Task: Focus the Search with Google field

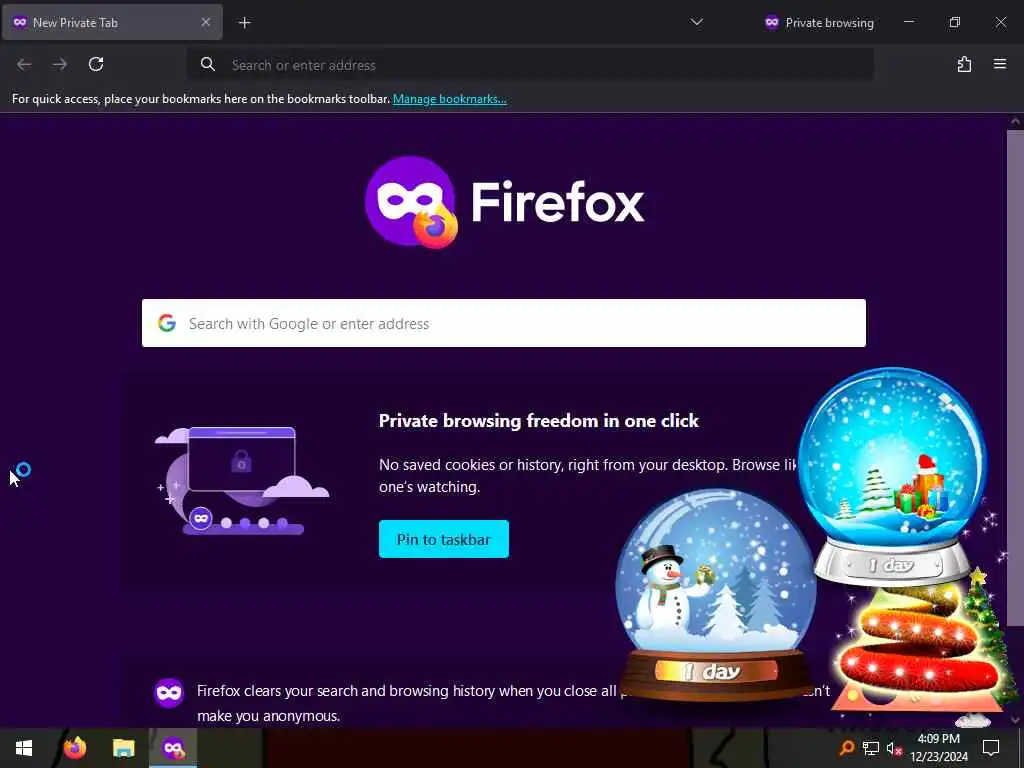Action: 504,323
